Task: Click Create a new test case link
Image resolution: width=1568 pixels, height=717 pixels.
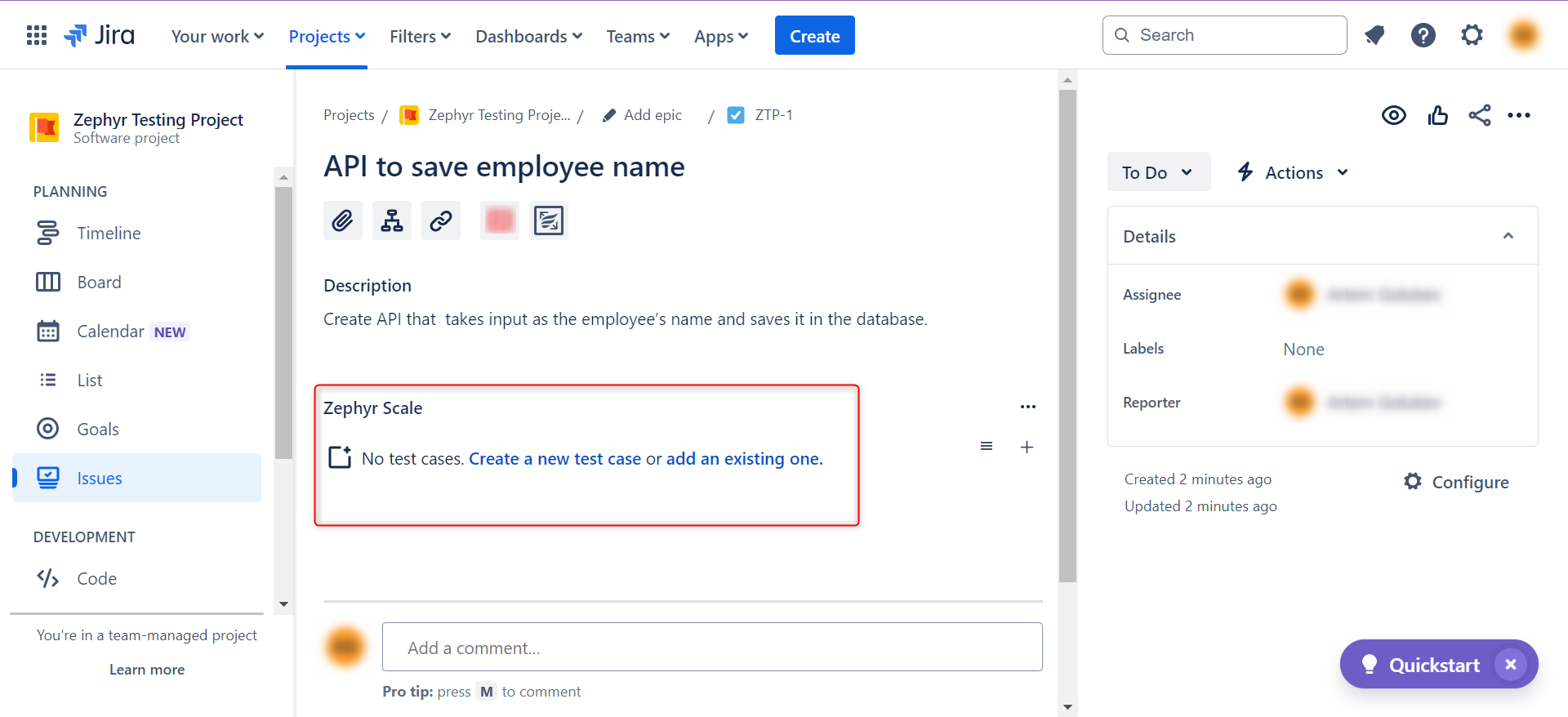Action: click(x=555, y=459)
